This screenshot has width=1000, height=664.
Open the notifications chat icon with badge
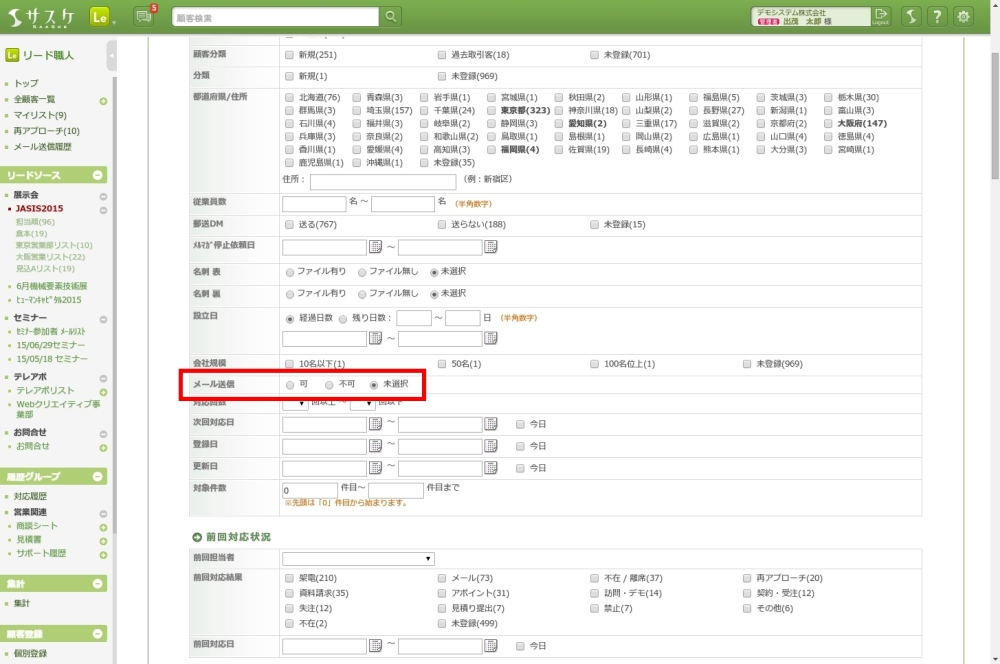pyautogui.click(x=143, y=16)
